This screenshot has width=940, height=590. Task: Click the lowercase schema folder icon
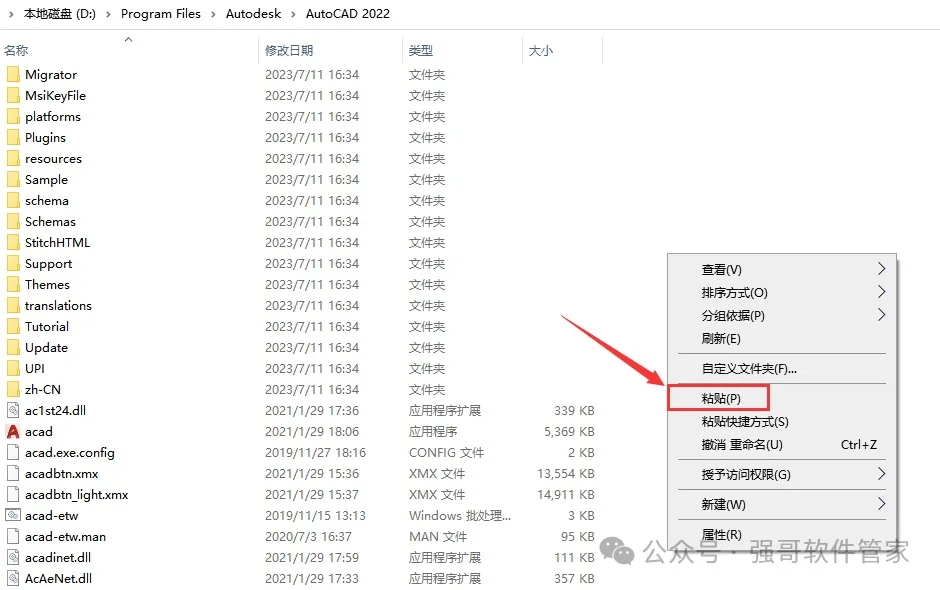pyautogui.click(x=13, y=200)
